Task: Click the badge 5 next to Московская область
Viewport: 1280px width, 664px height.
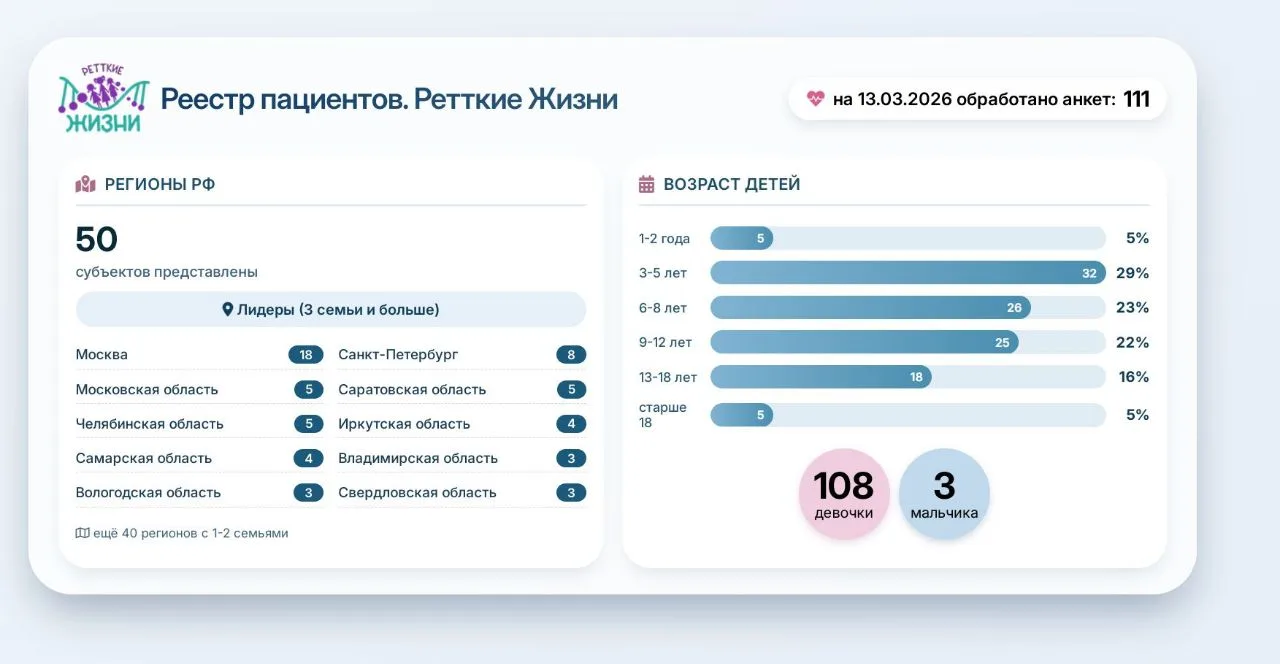Action: [x=309, y=389]
